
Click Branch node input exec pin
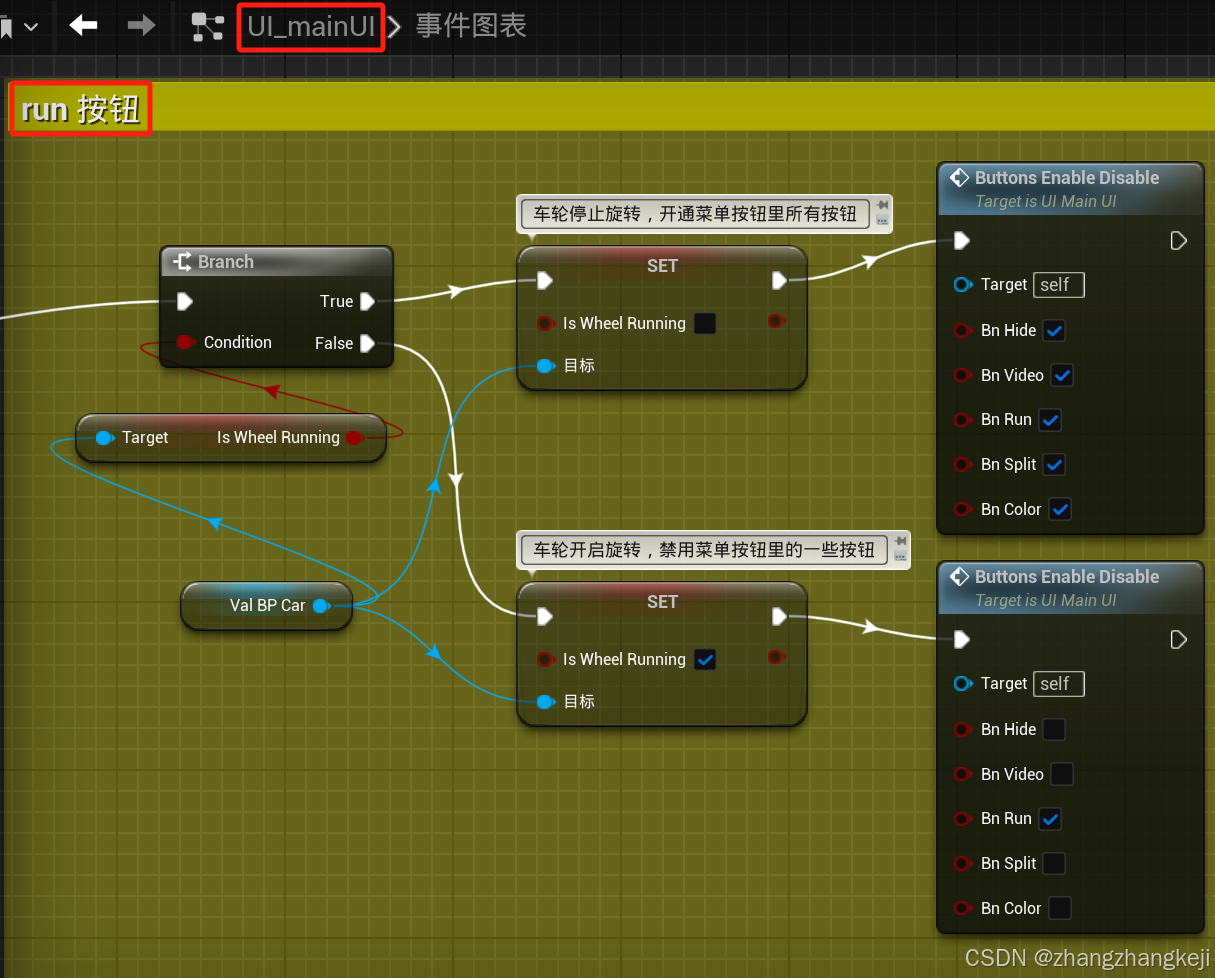click(184, 301)
